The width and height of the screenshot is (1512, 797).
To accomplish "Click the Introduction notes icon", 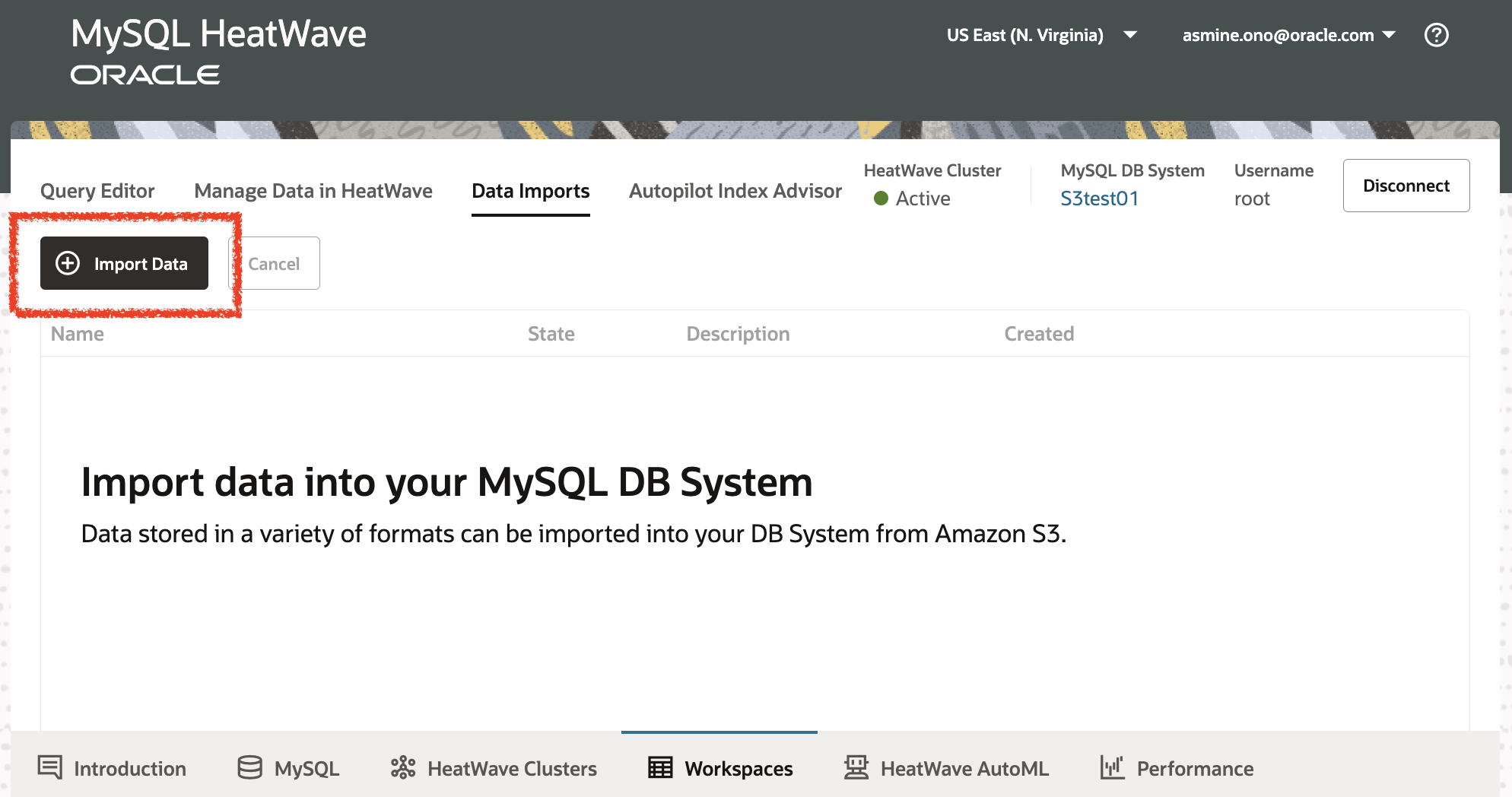I will pos(50,767).
